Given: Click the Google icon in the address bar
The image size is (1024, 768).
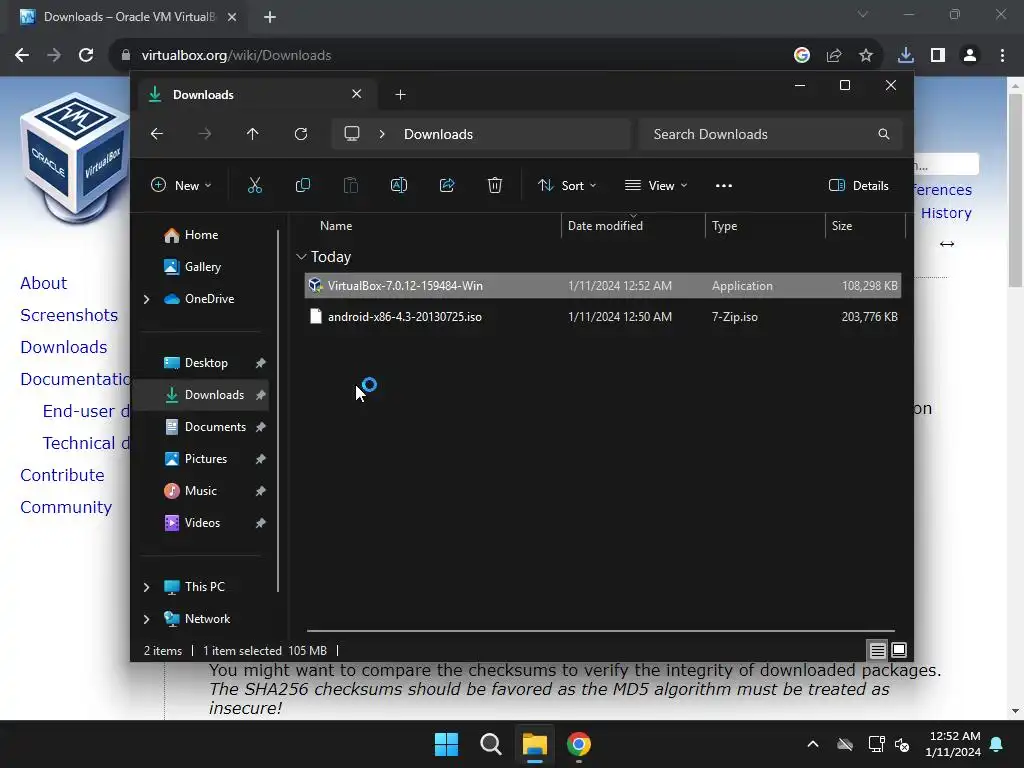Looking at the screenshot, I should 802,56.
